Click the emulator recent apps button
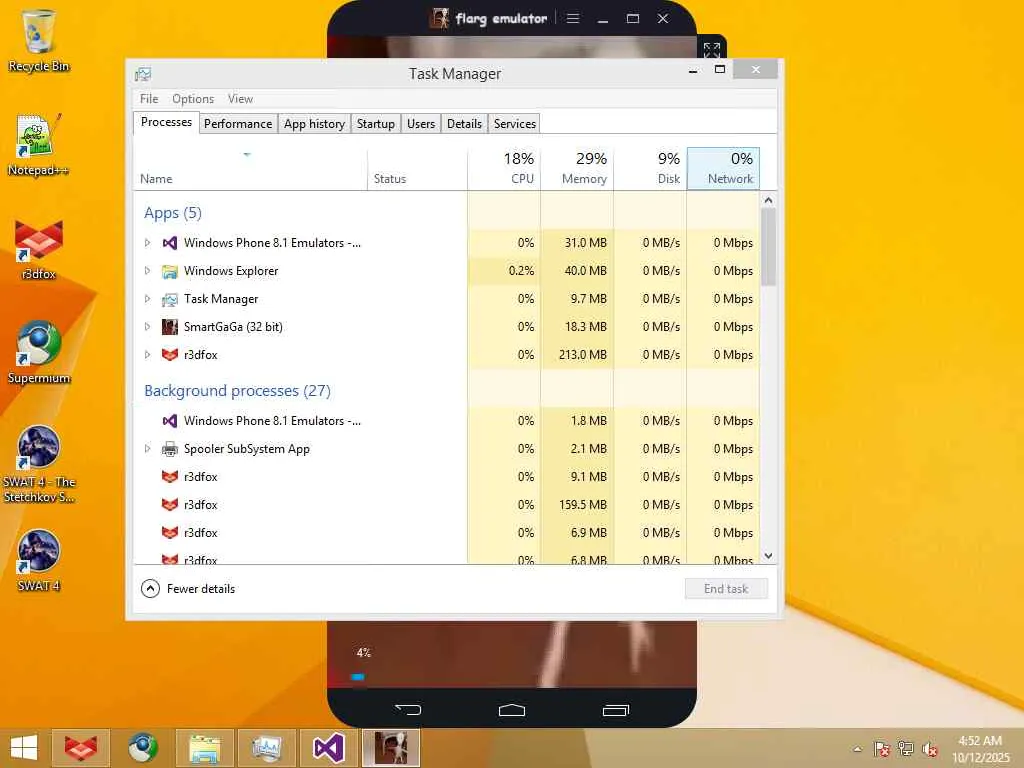The width and height of the screenshot is (1024, 768). point(615,710)
